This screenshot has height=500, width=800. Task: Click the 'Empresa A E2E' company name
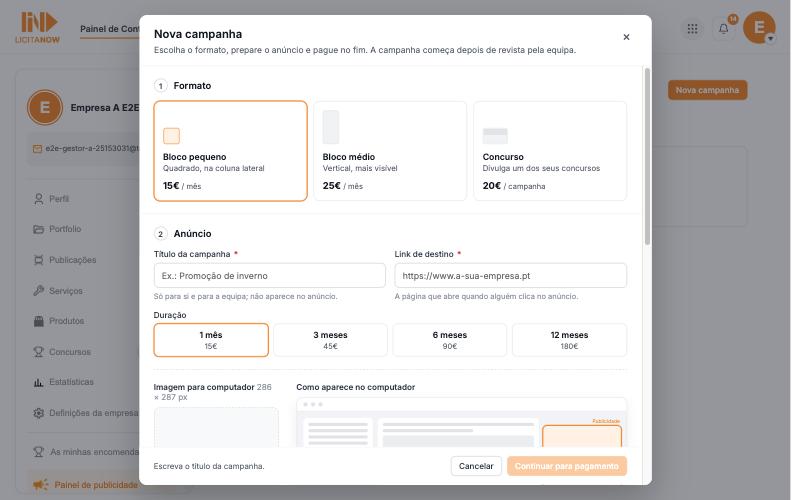click(105, 108)
